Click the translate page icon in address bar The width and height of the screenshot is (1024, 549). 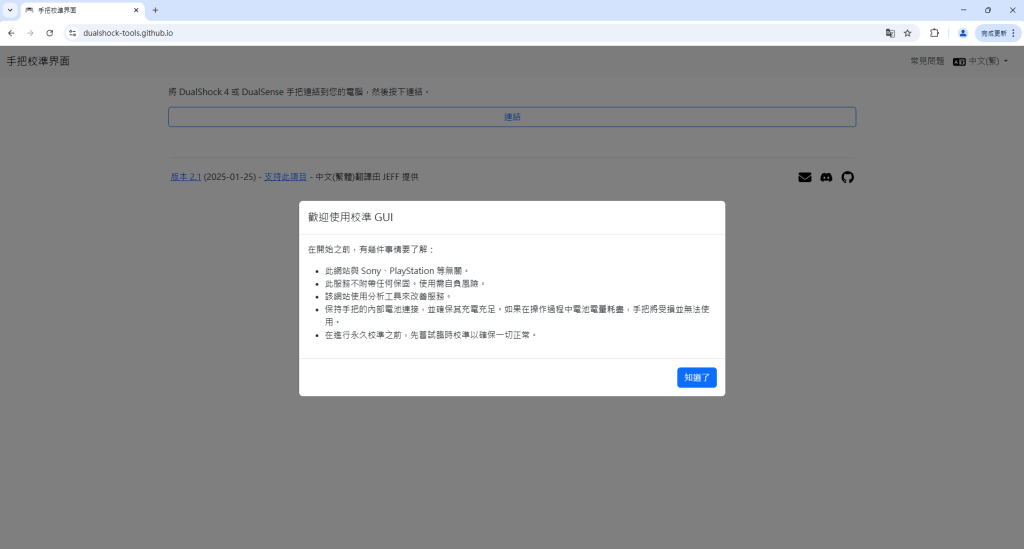[x=889, y=33]
